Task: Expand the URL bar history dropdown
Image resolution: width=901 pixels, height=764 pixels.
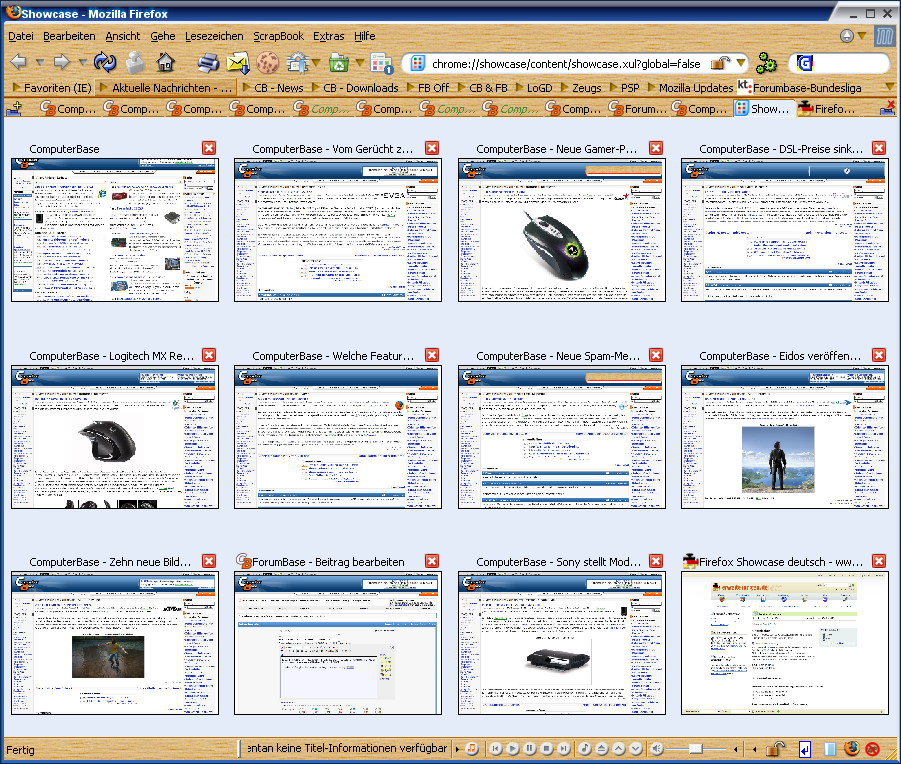Action: pos(741,63)
